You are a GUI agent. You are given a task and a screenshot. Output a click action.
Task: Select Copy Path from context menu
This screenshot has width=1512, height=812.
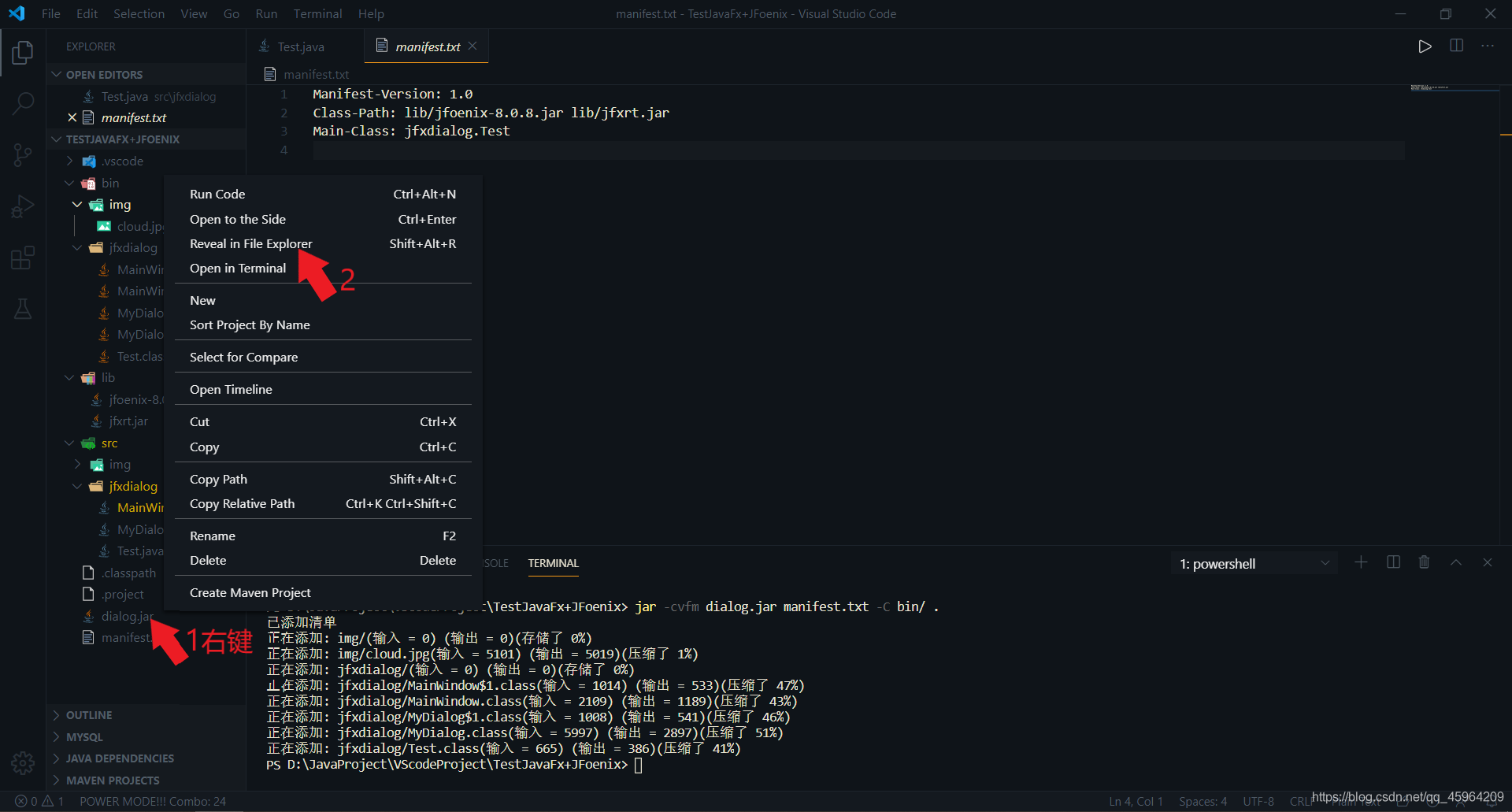click(323, 479)
